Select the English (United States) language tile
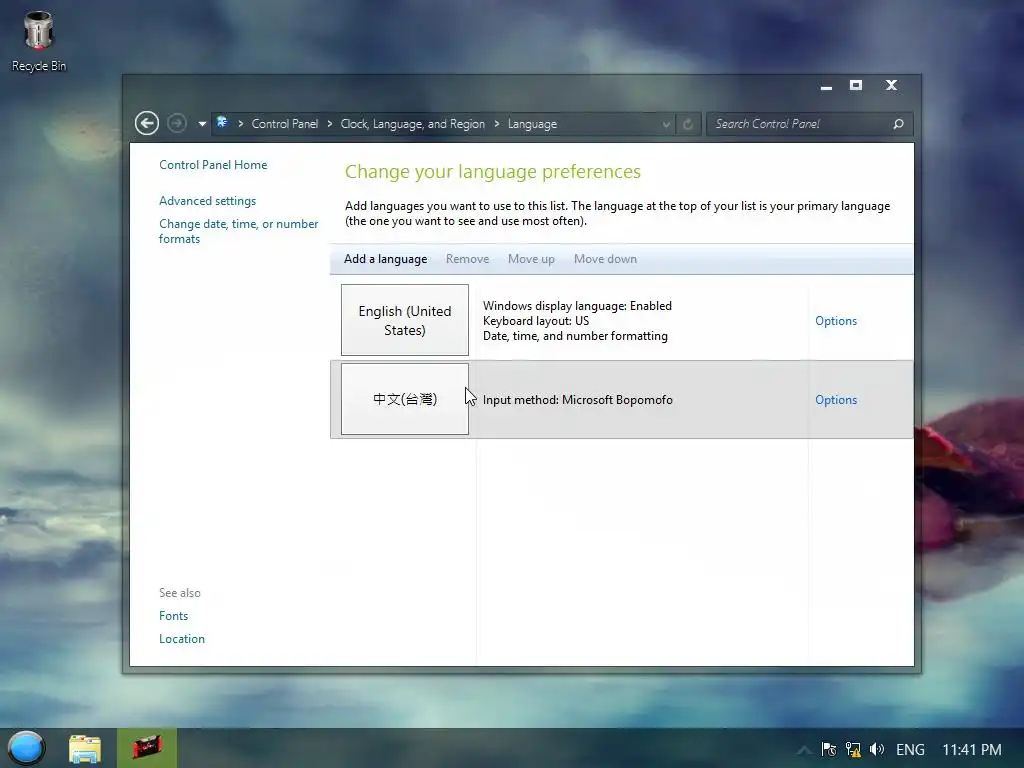Viewport: 1024px width, 768px height. coord(405,320)
